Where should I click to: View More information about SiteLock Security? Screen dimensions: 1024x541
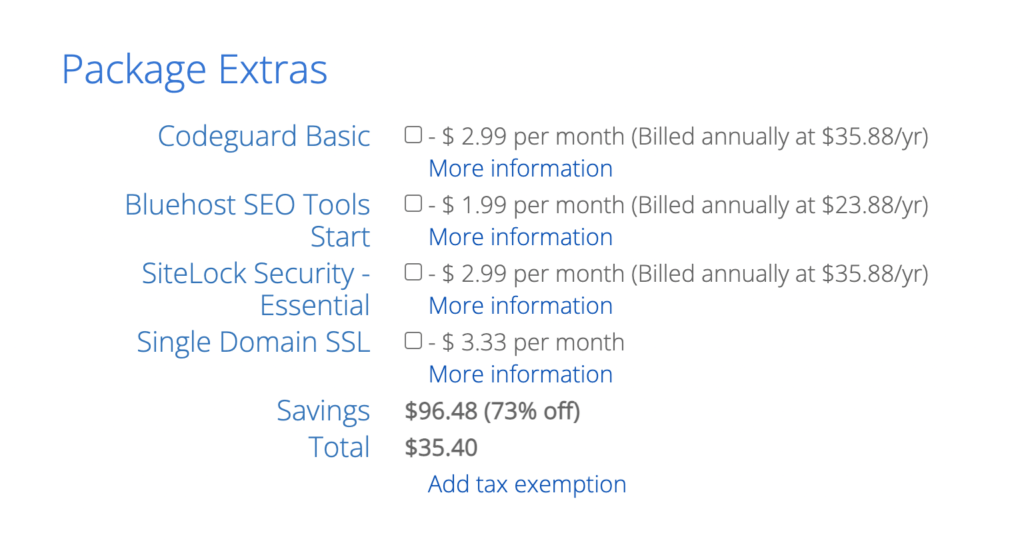click(x=520, y=306)
